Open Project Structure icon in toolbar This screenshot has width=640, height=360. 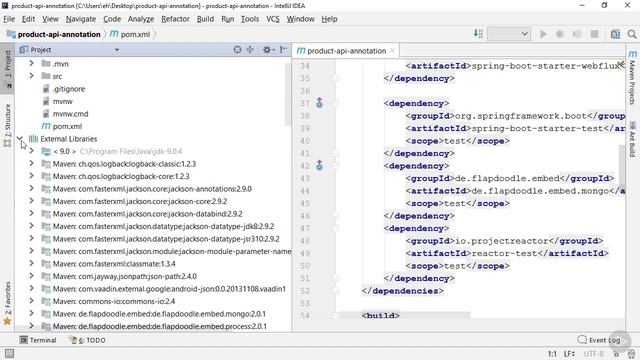615,34
